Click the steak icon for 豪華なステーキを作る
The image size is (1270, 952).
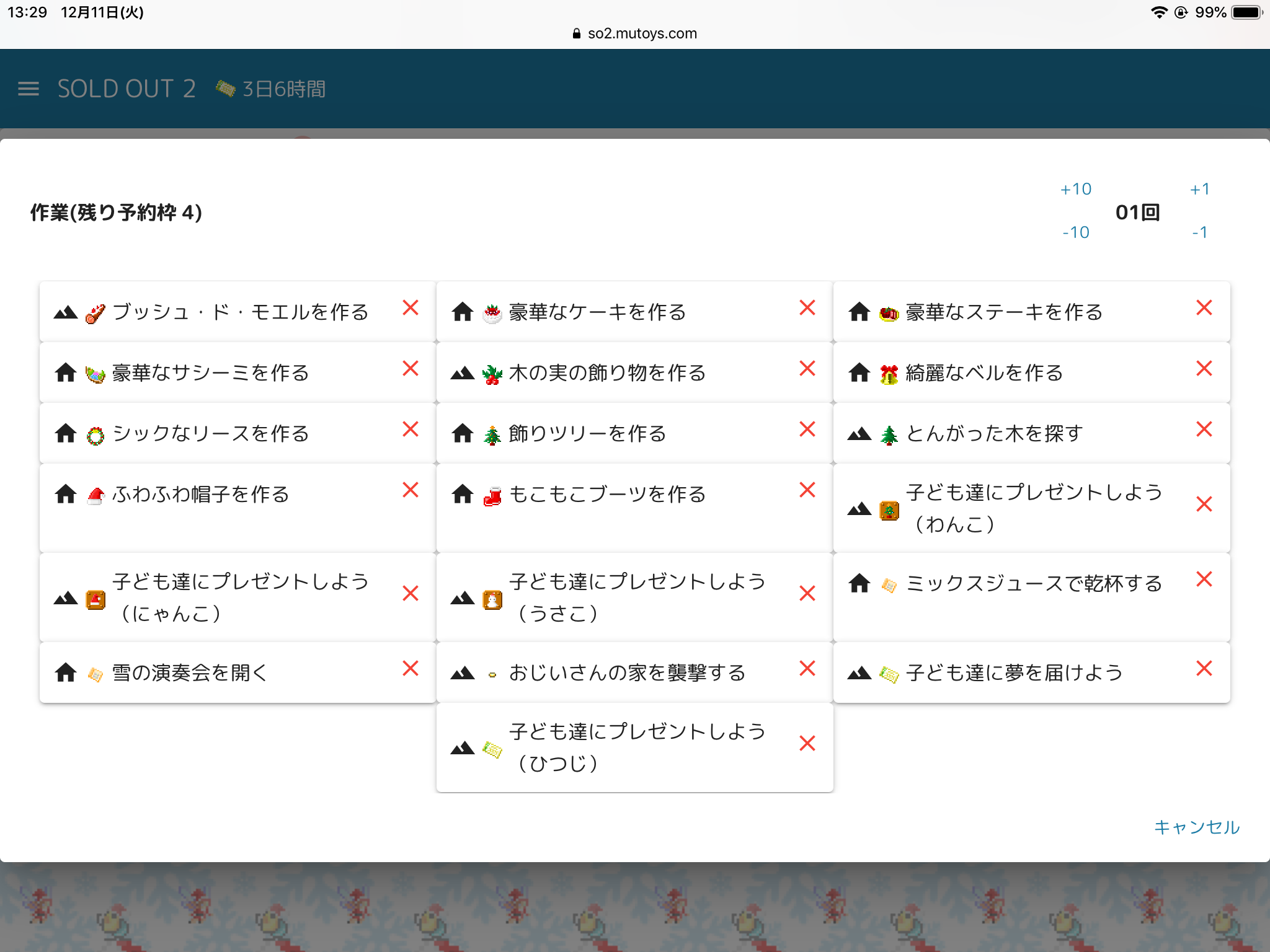coord(889,314)
